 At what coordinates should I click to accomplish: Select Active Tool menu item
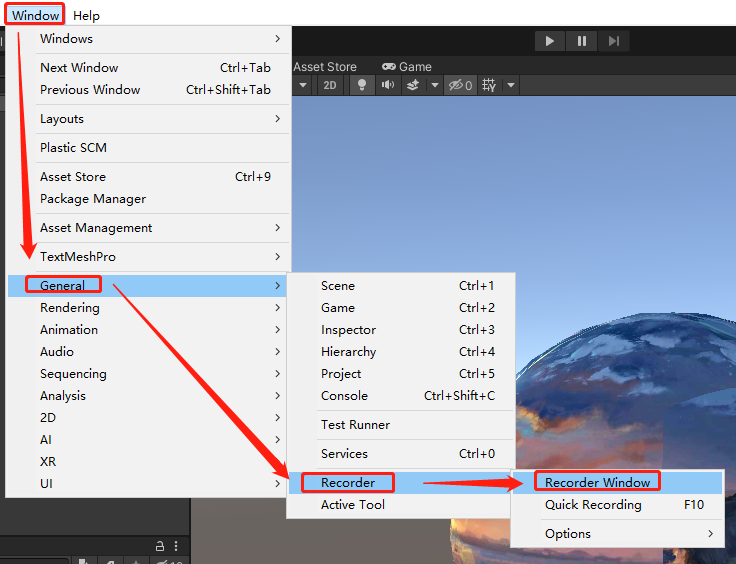401,505
